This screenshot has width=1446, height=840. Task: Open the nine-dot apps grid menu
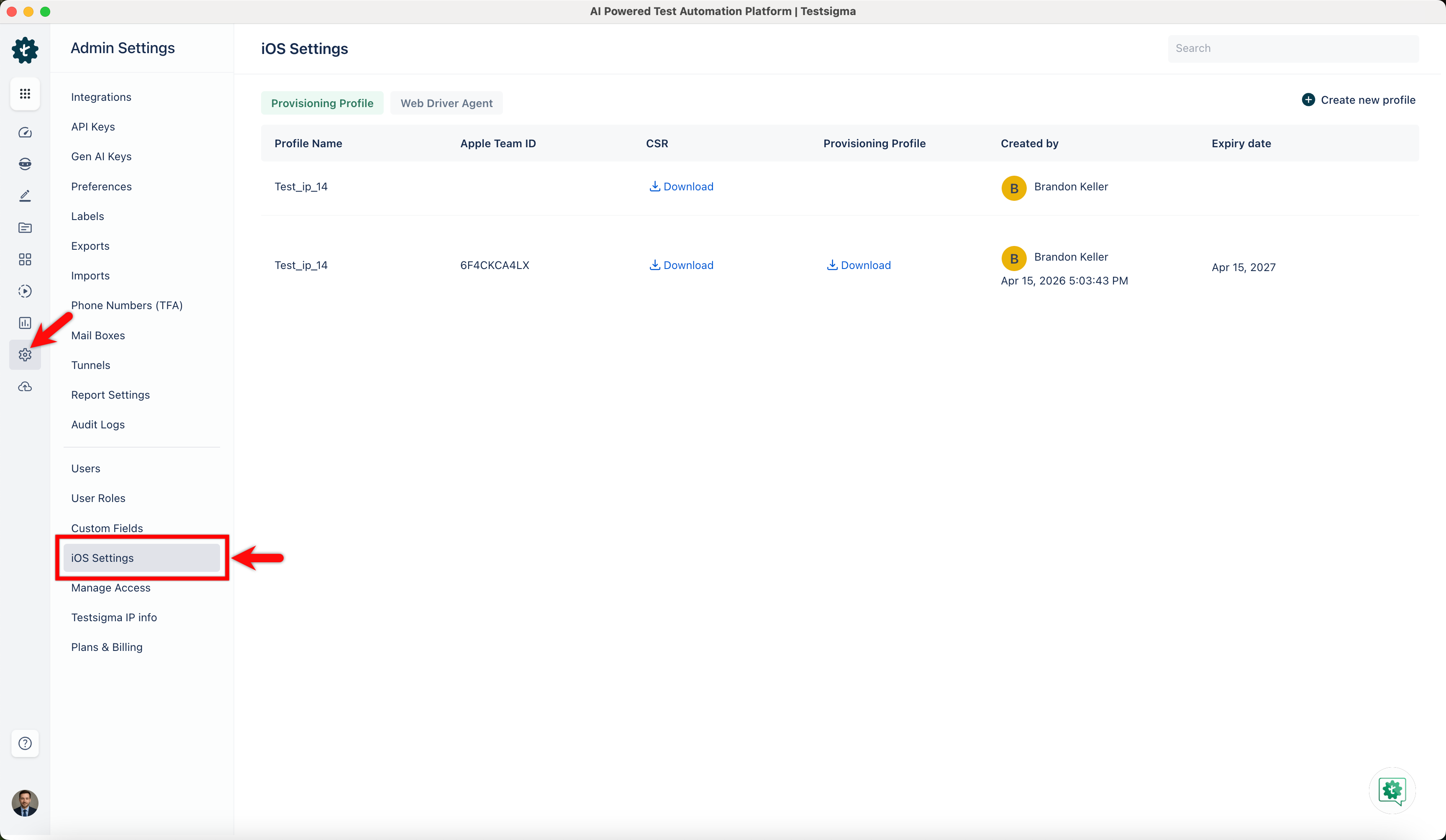coord(25,94)
